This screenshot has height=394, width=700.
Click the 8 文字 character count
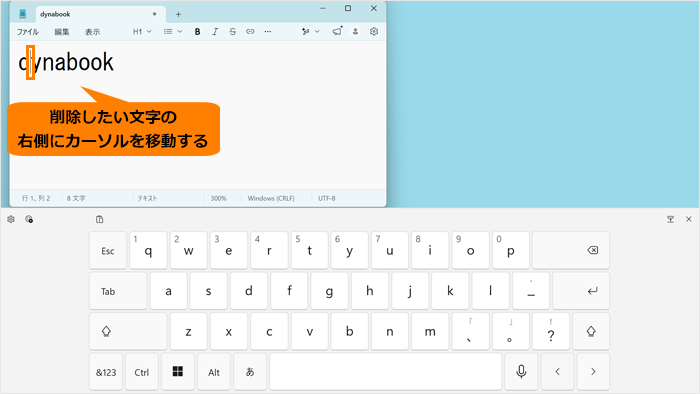click(x=76, y=198)
